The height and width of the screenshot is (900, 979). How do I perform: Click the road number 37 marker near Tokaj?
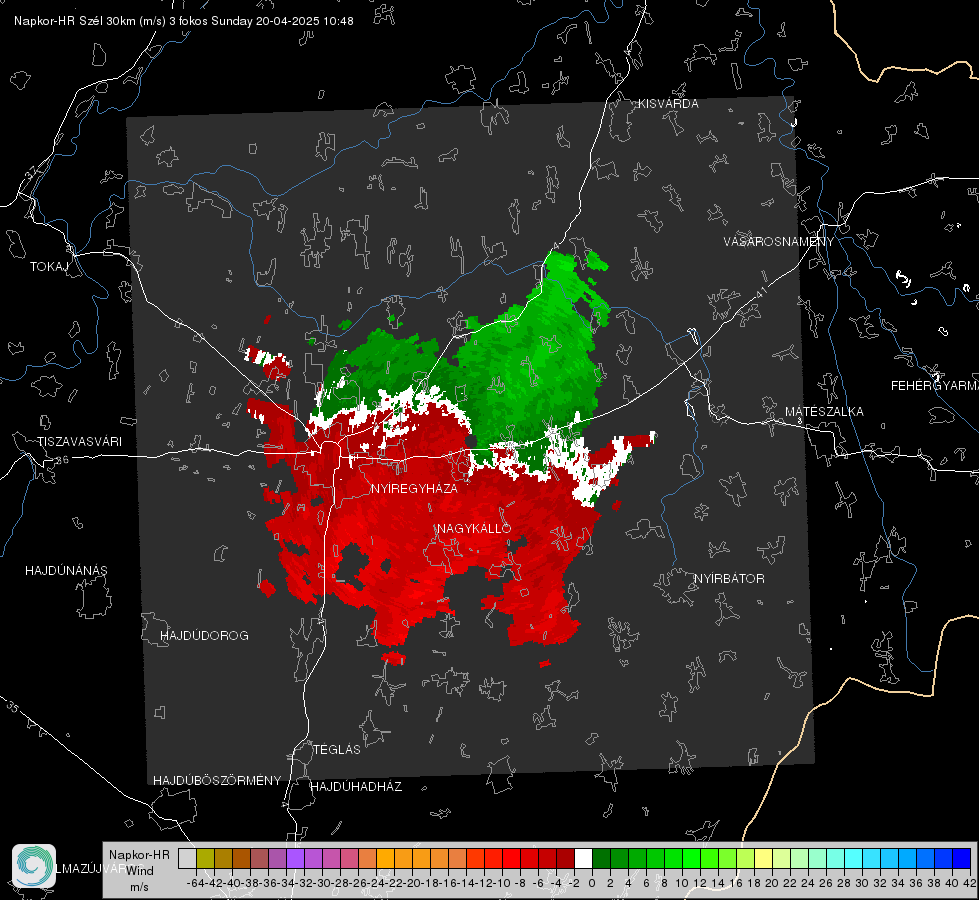click(x=31, y=172)
